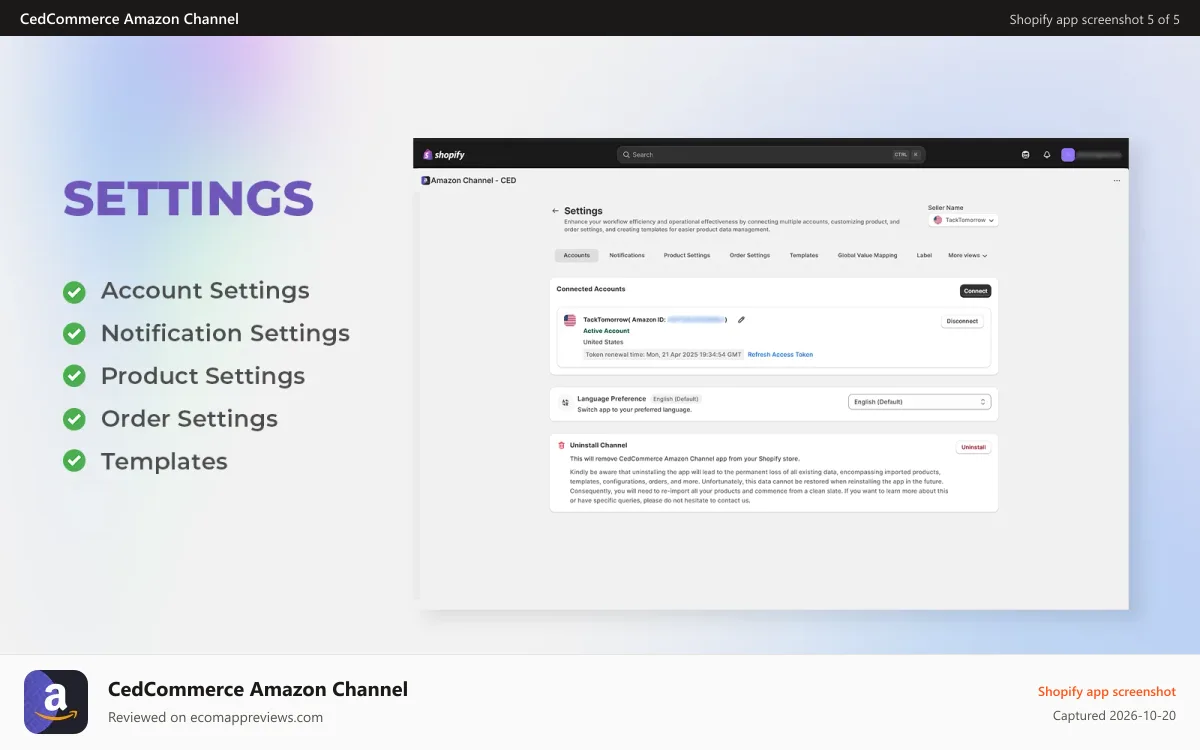The image size is (1200, 750).
Task: Go to the Templates tab
Action: coord(804,256)
